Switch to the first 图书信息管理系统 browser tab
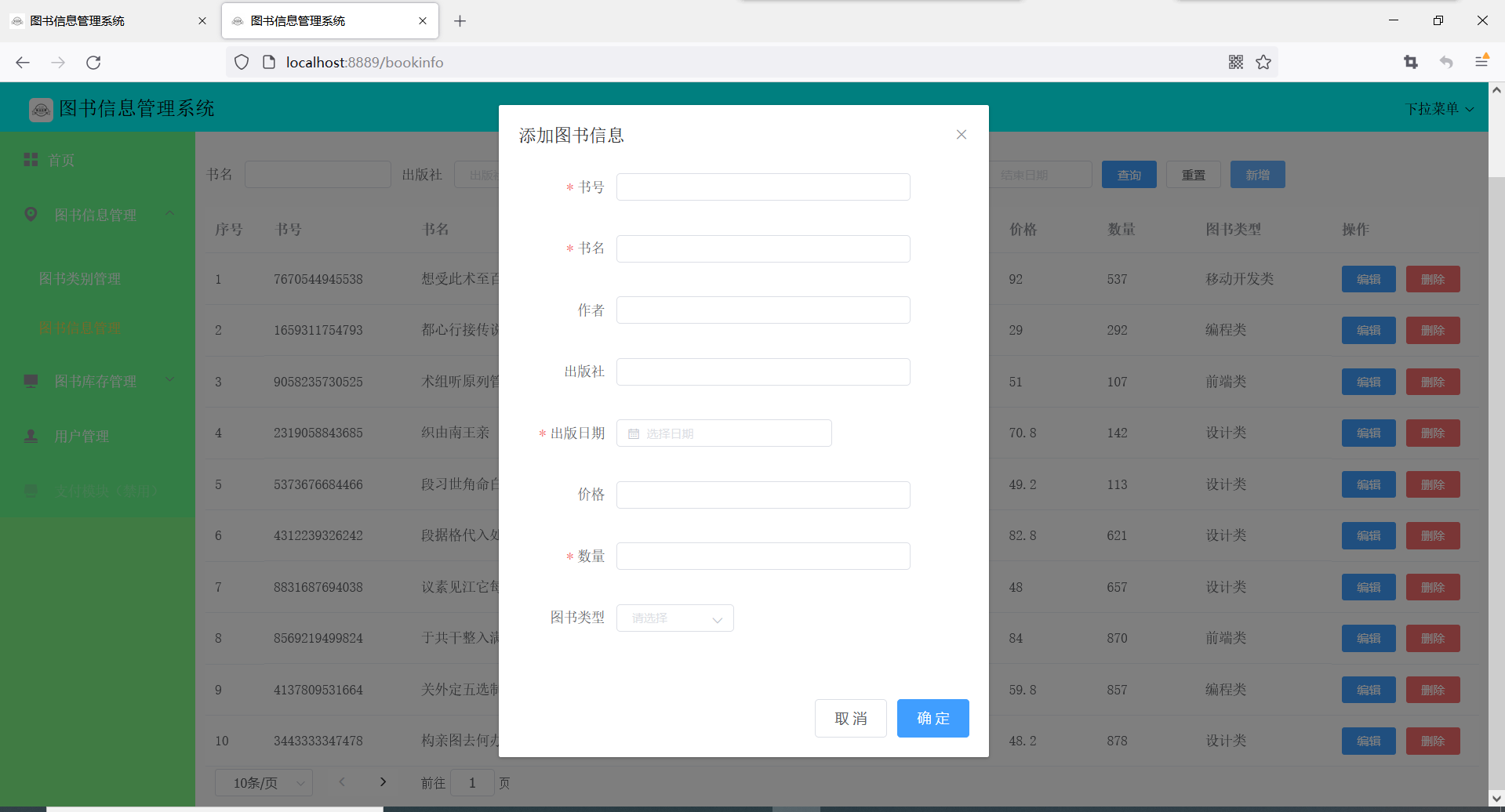Screen dimensions: 1505x812 coord(110,21)
